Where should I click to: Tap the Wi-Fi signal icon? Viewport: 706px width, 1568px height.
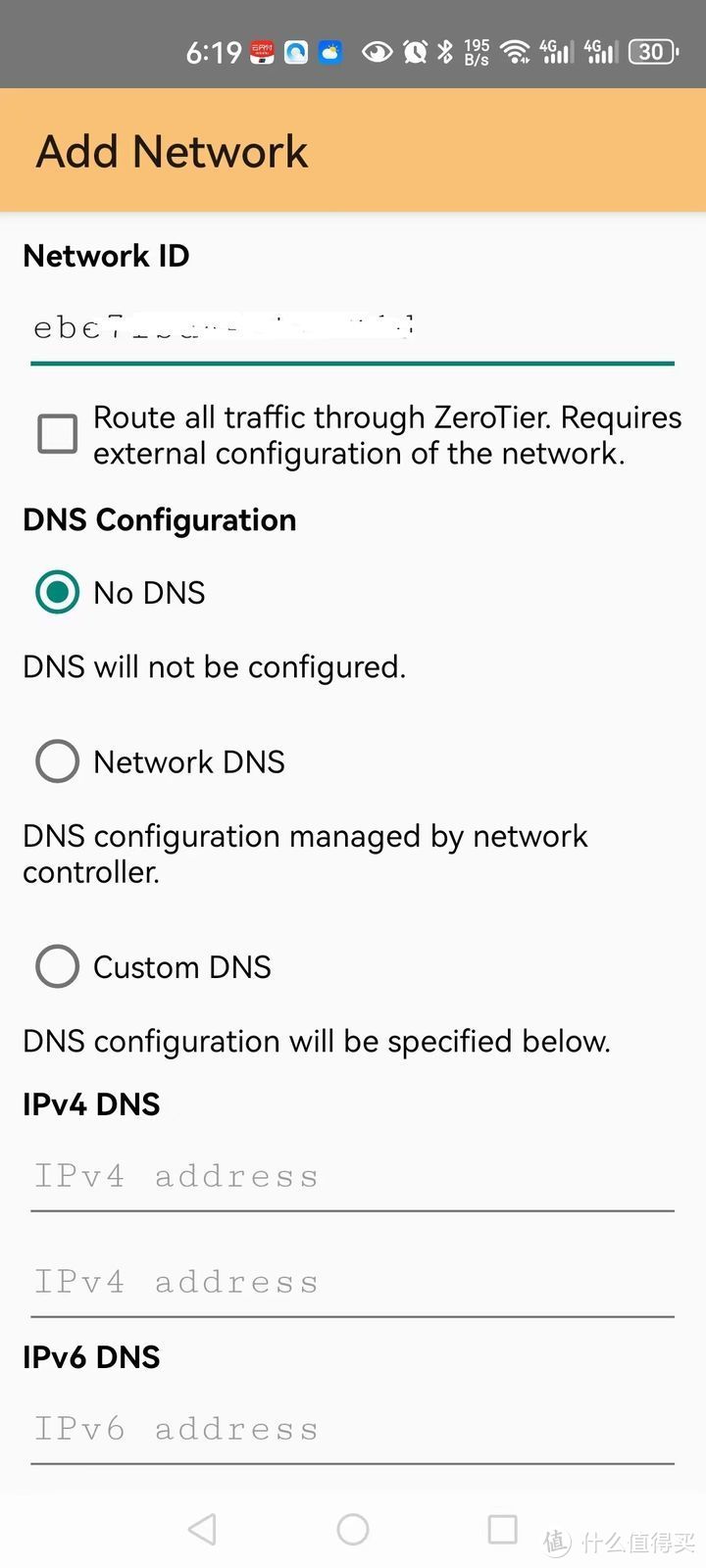coord(517,51)
